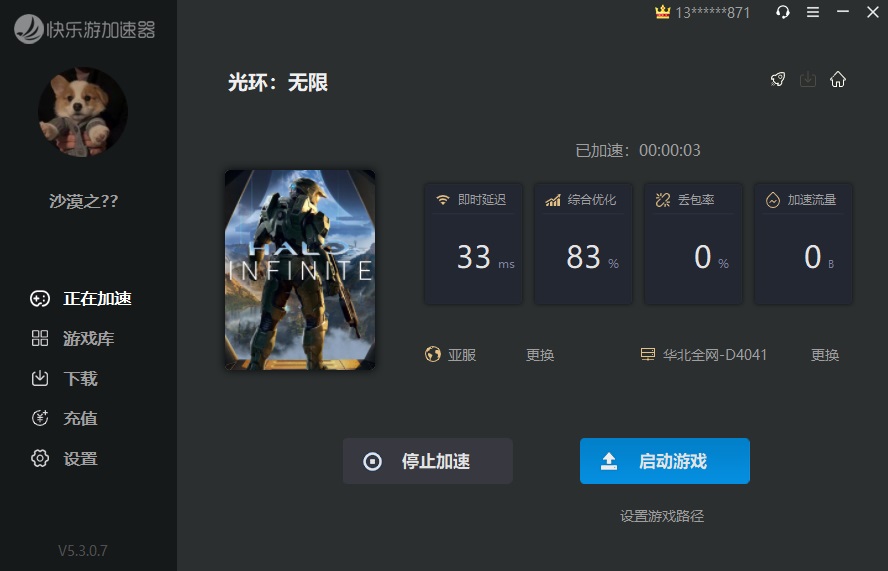Click the grayed-out download icon near the home icon

pos(808,80)
